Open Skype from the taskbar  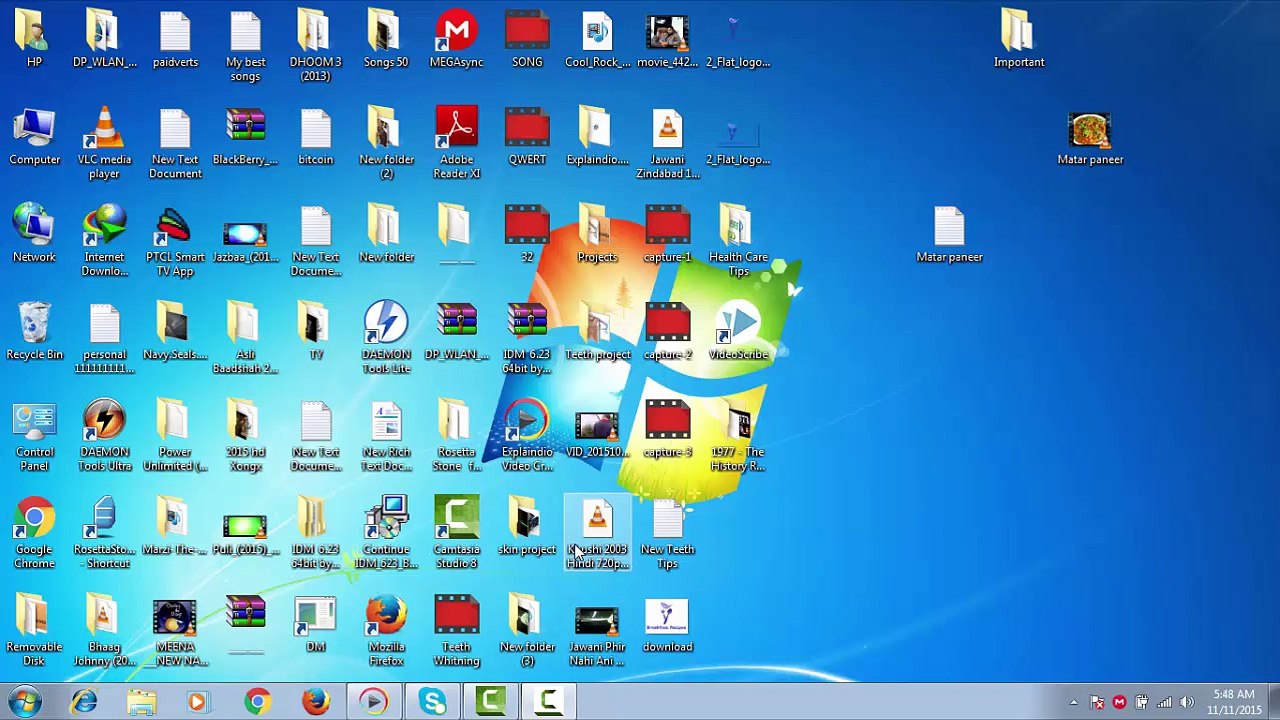pyautogui.click(x=433, y=702)
